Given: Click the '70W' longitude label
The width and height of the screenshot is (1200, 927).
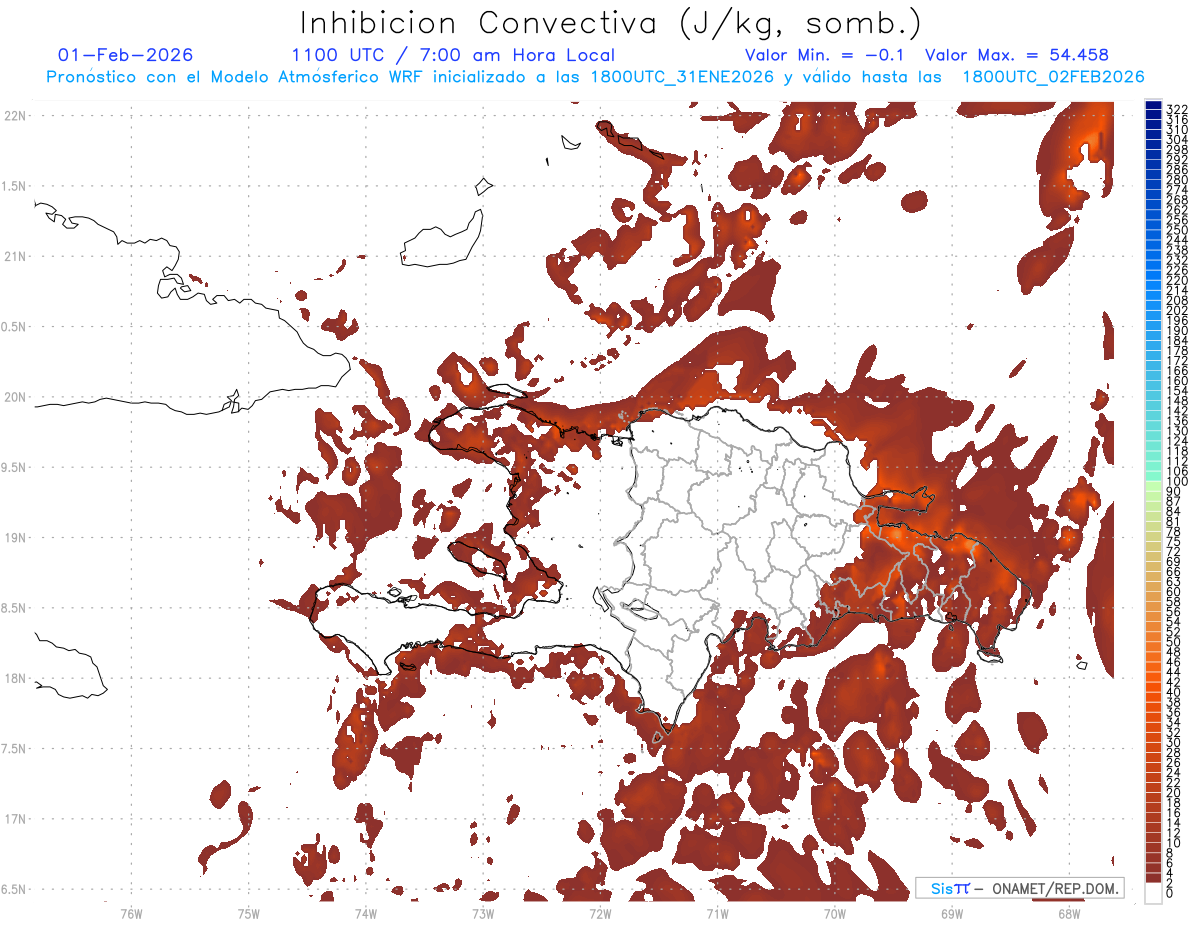Looking at the screenshot, I should point(834,913).
